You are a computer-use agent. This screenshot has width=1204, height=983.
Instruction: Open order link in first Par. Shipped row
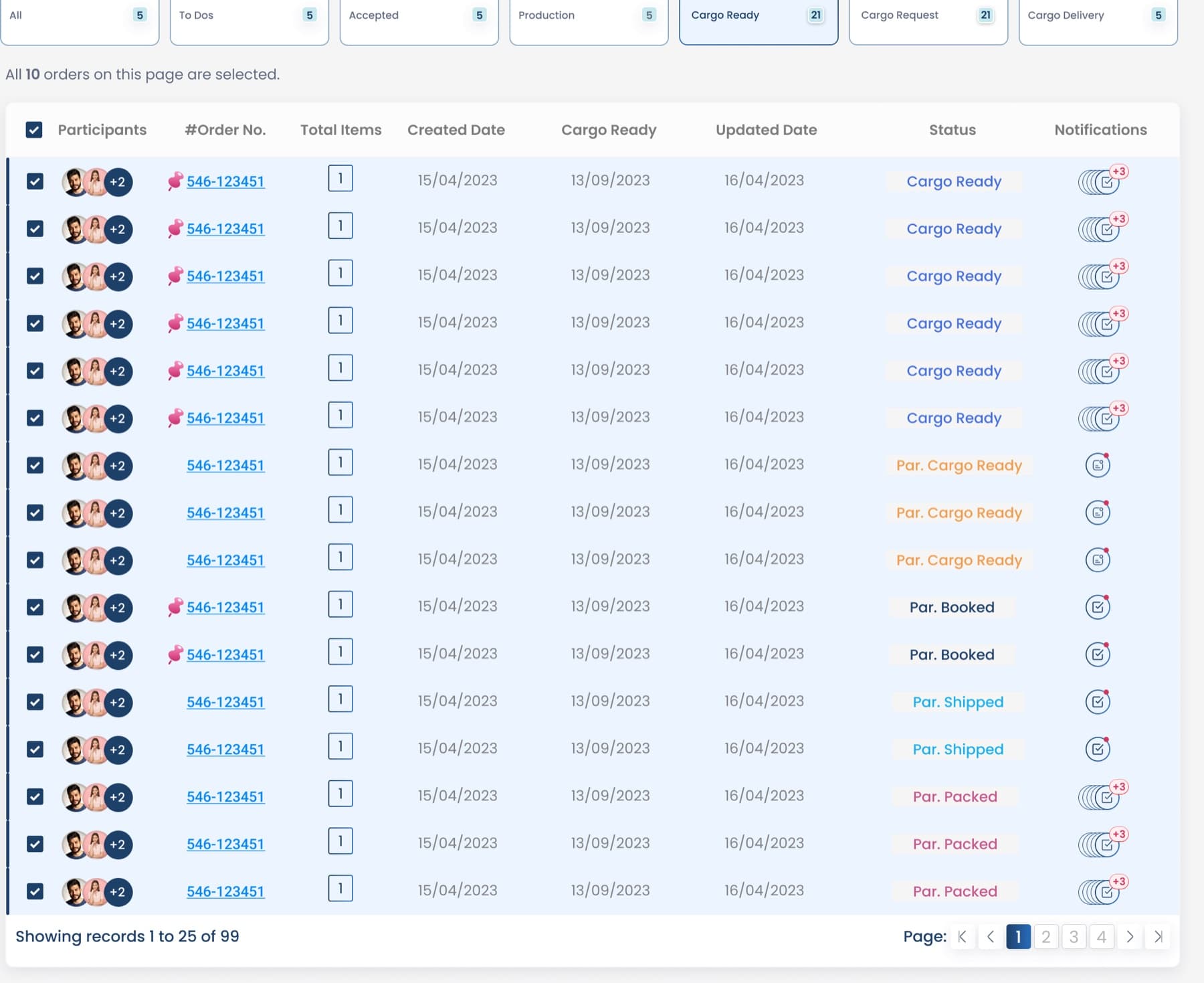[x=225, y=702]
